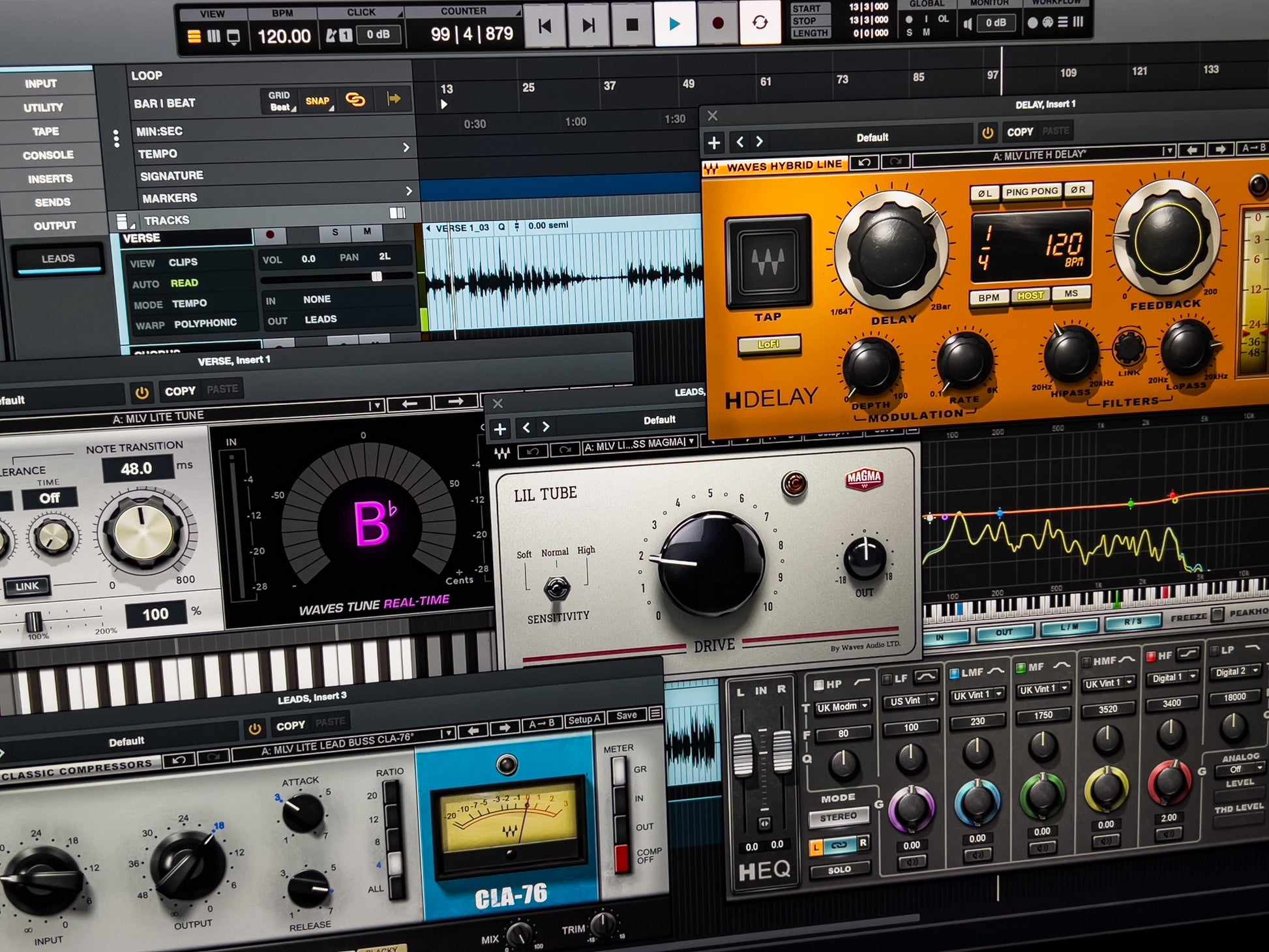Select the SENDS section in left panel

[52, 202]
